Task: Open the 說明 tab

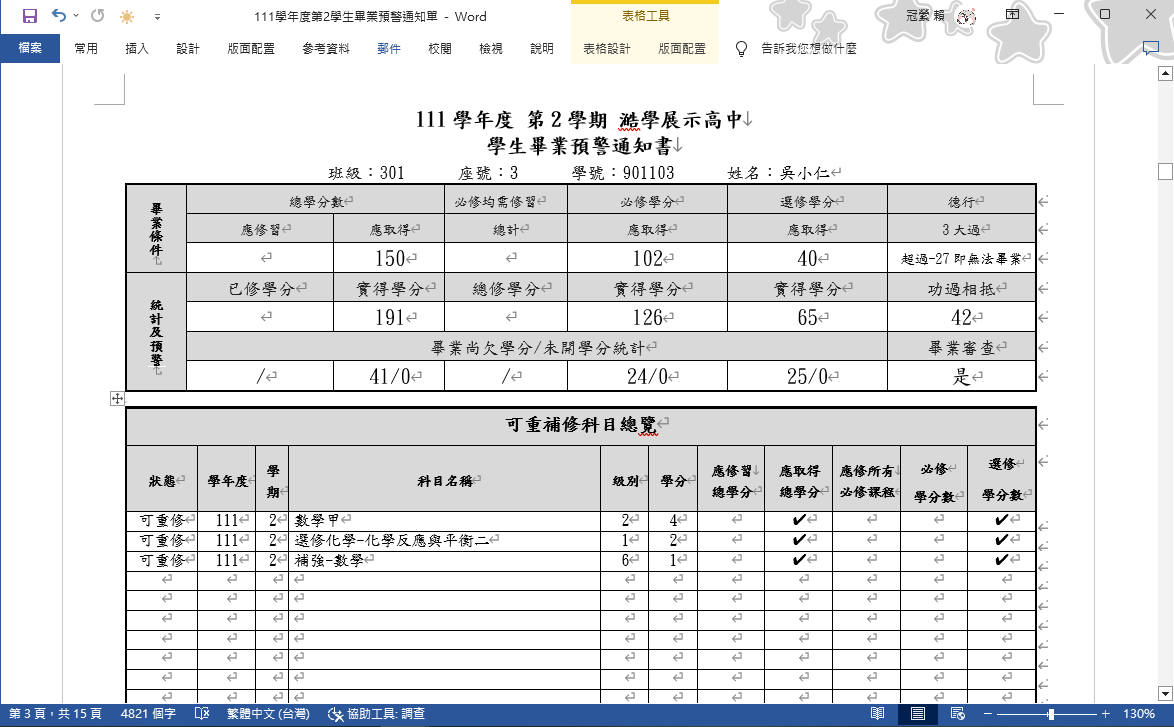Action: (541, 49)
